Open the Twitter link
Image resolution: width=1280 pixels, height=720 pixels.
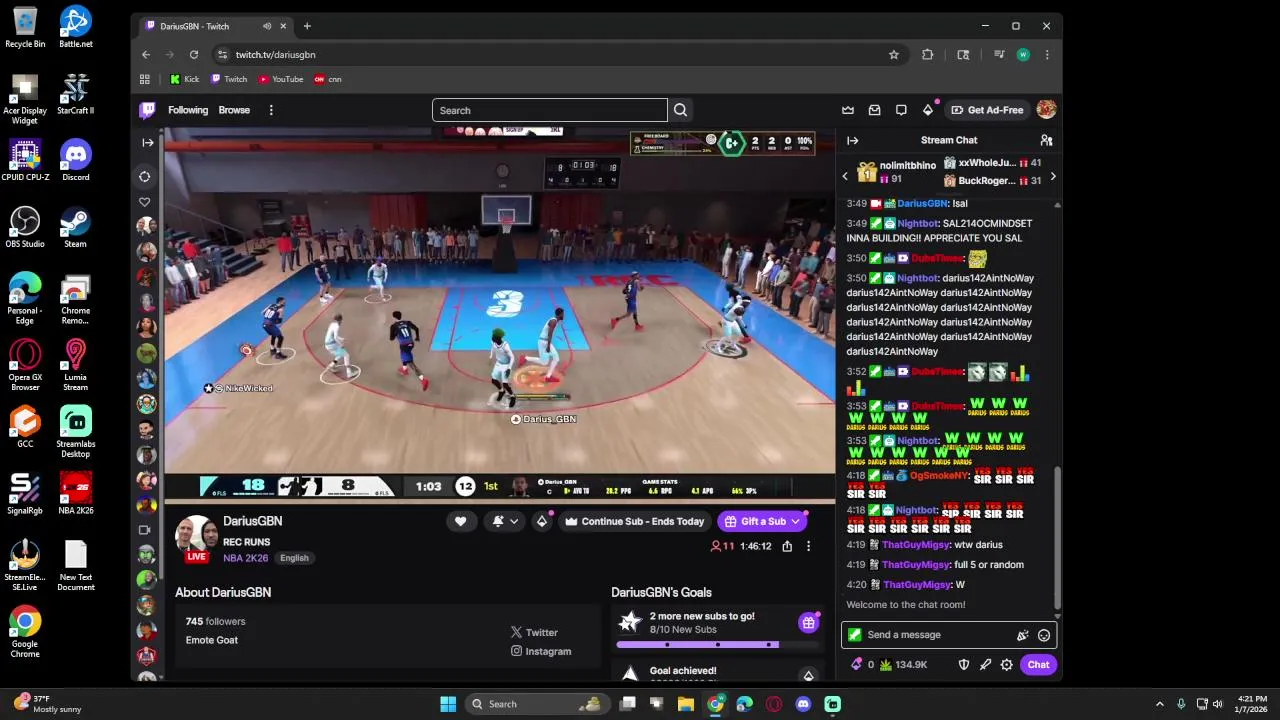point(534,632)
